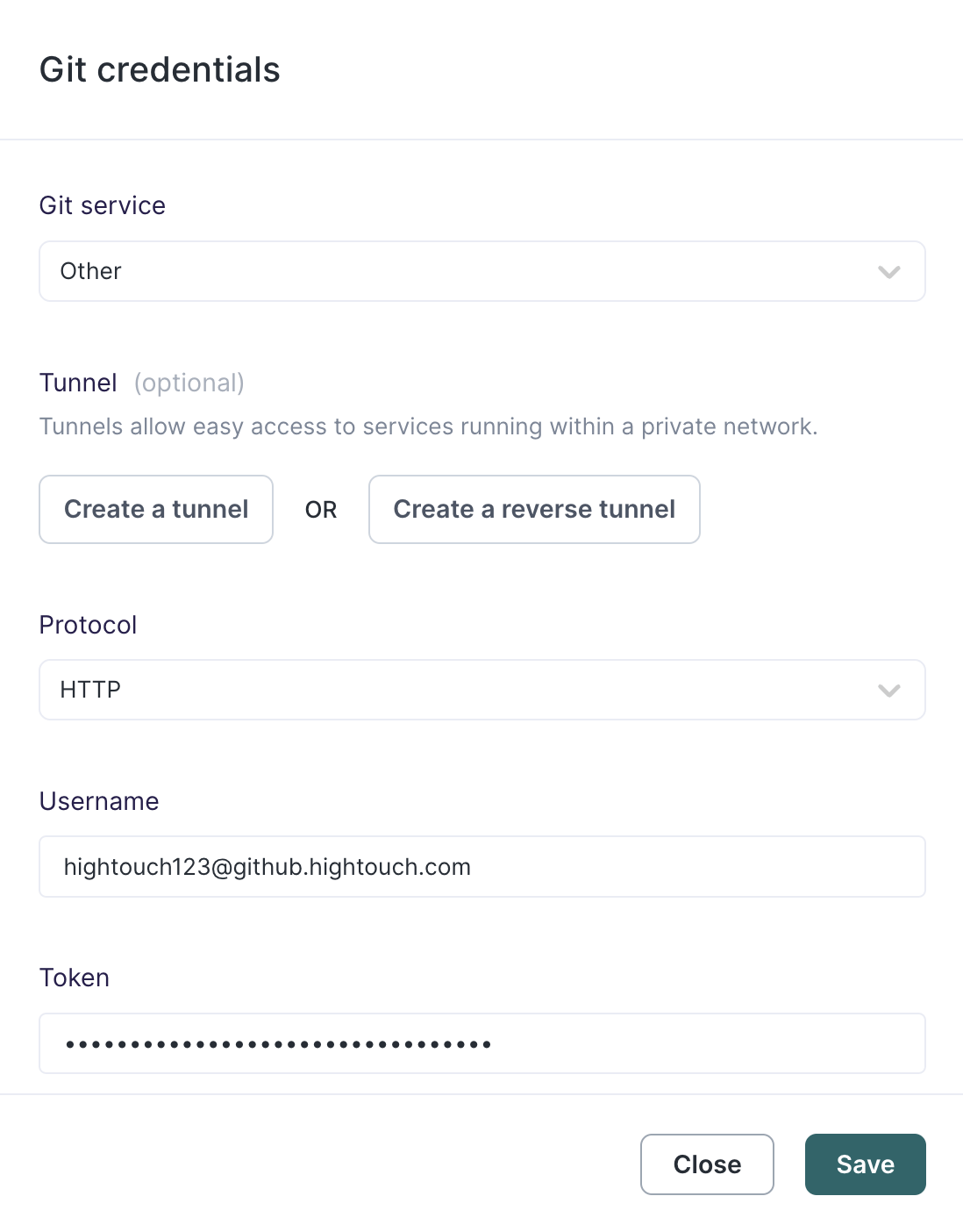This screenshot has width=963, height=1232.
Task: Click the chevron arrow in Git service field
Action: [x=888, y=272]
